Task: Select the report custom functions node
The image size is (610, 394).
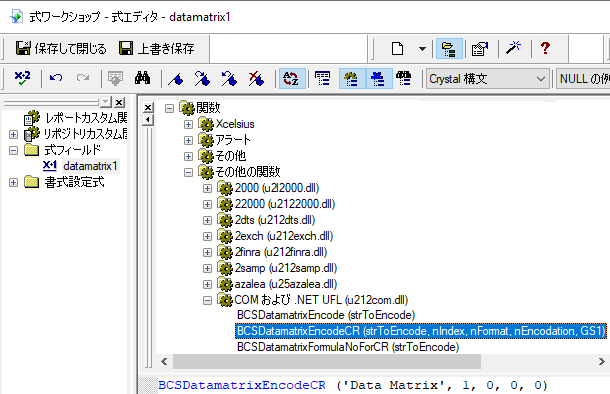Action: (75, 118)
